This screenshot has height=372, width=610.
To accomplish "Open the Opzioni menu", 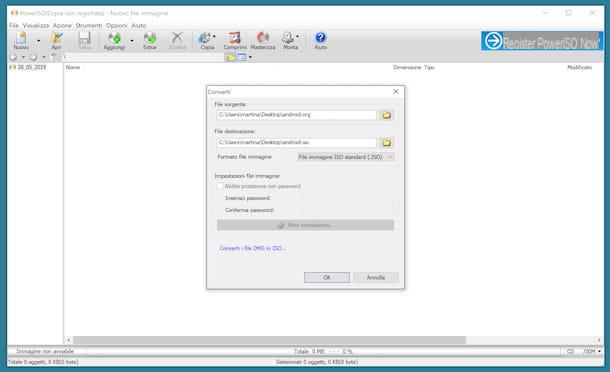I will (x=117, y=25).
